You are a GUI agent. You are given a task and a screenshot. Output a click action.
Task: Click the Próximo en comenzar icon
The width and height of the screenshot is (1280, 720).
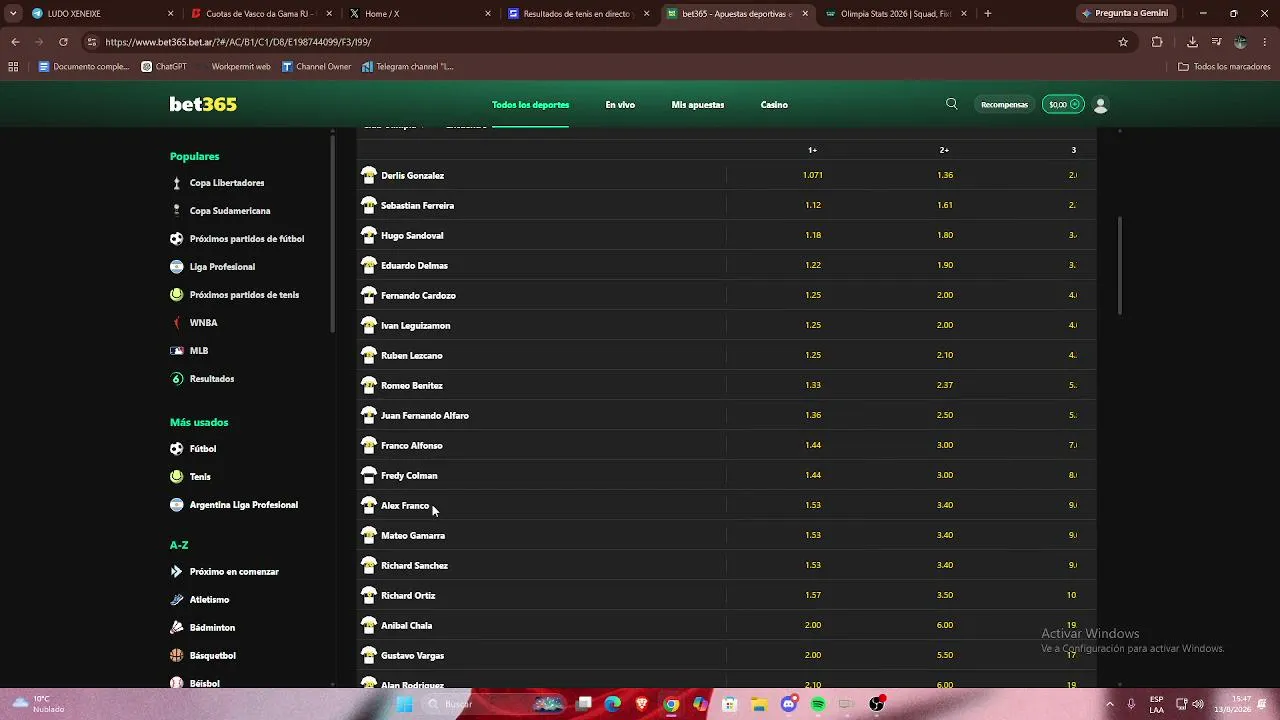[x=177, y=572]
